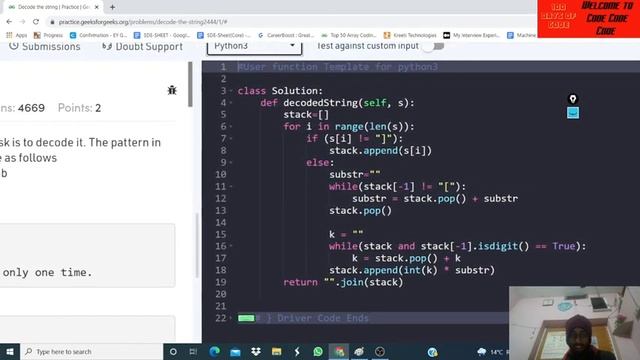The width and height of the screenshot is (640, 360).
Task: Click the help globe tray icon
Action: 432,351
